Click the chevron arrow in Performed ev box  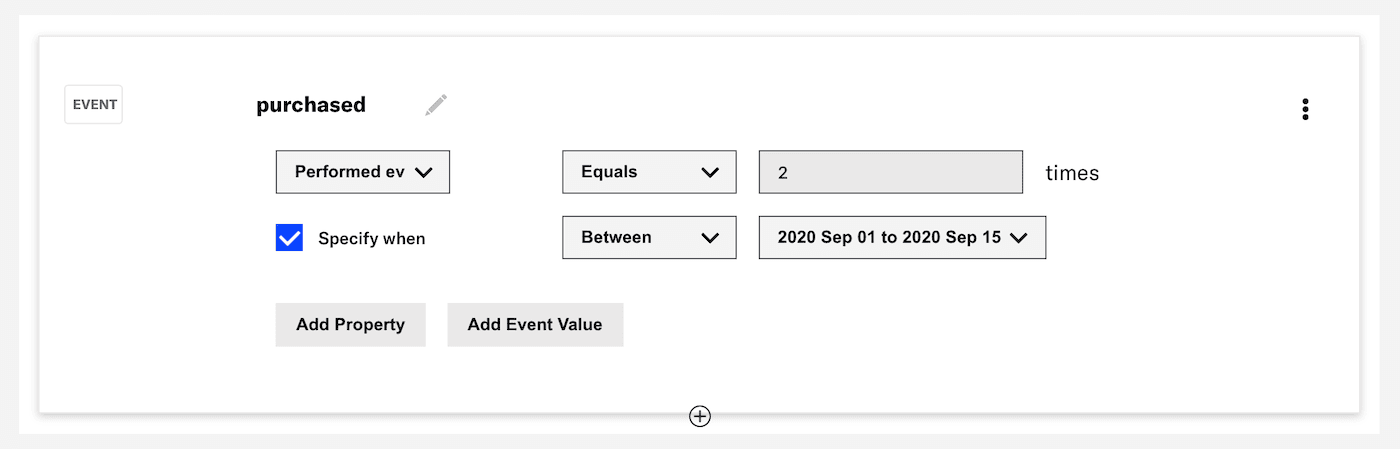coord(423,172)
